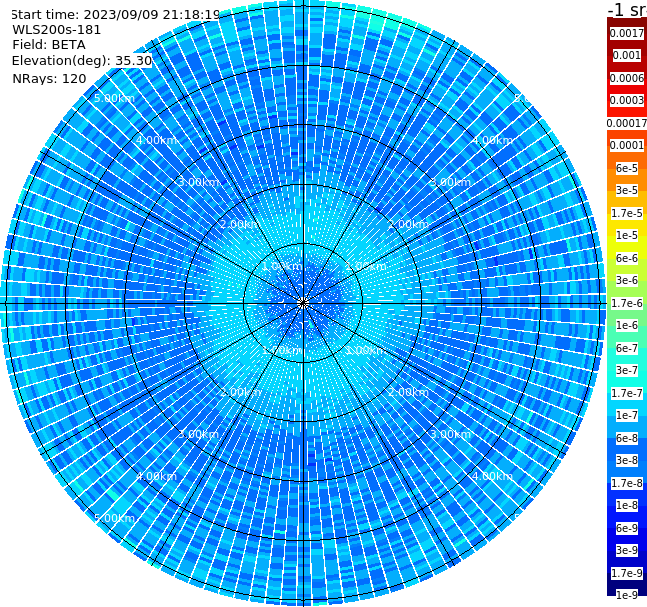The image size is (647, 607).
Task: Click the 1e-8 scale label
Action: point(627,505)
